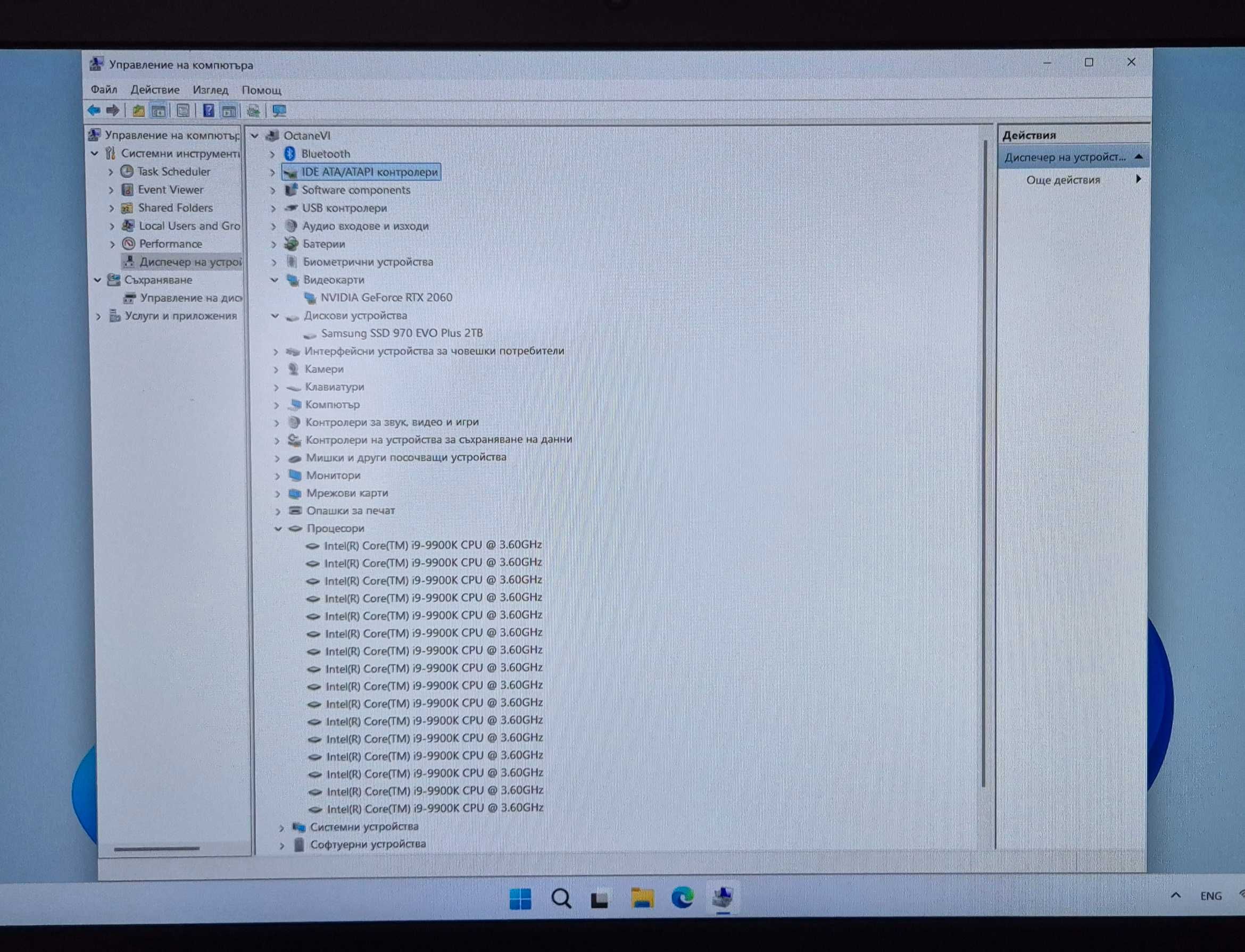Click the device list vertical scrollbar

coord(984,464)
